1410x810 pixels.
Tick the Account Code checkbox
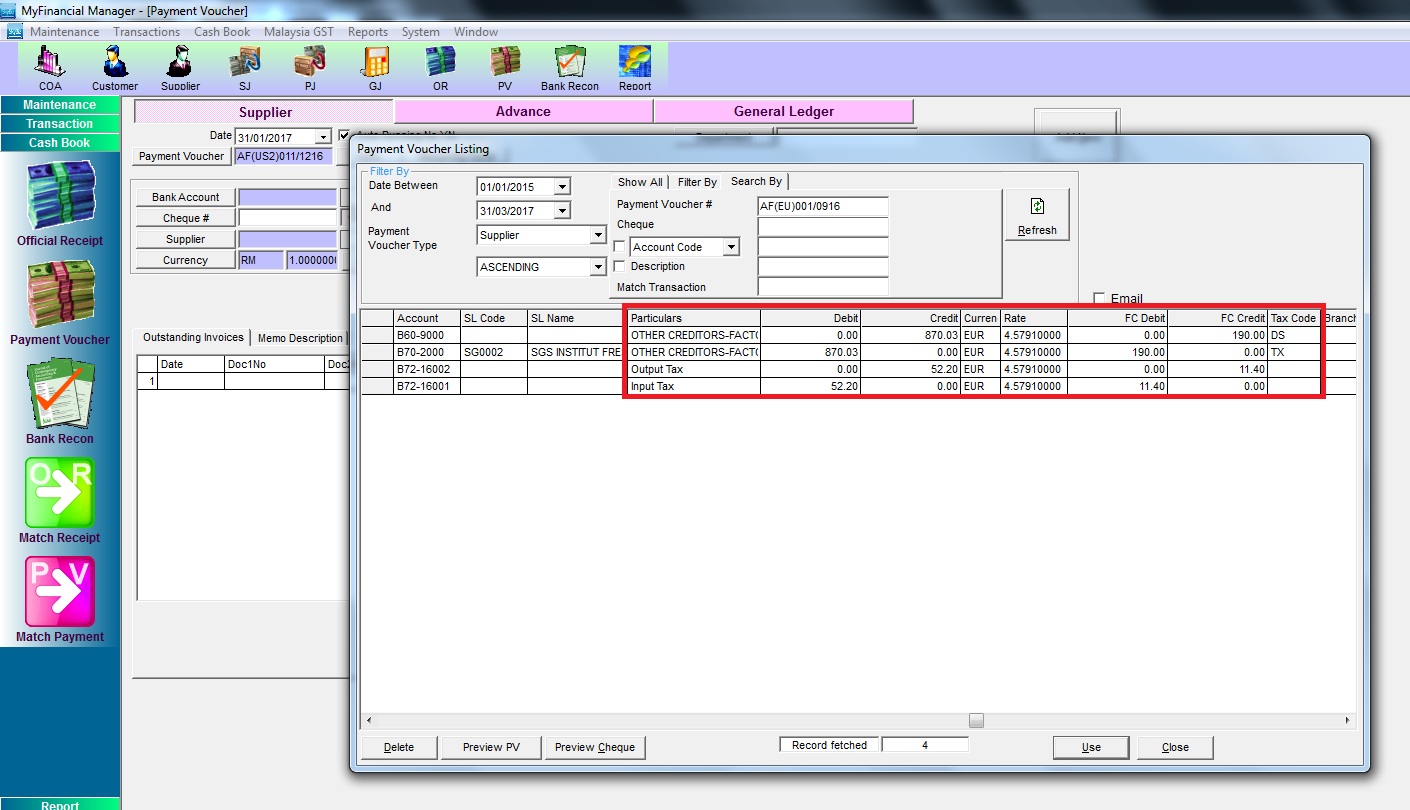(x=619, y=247)
